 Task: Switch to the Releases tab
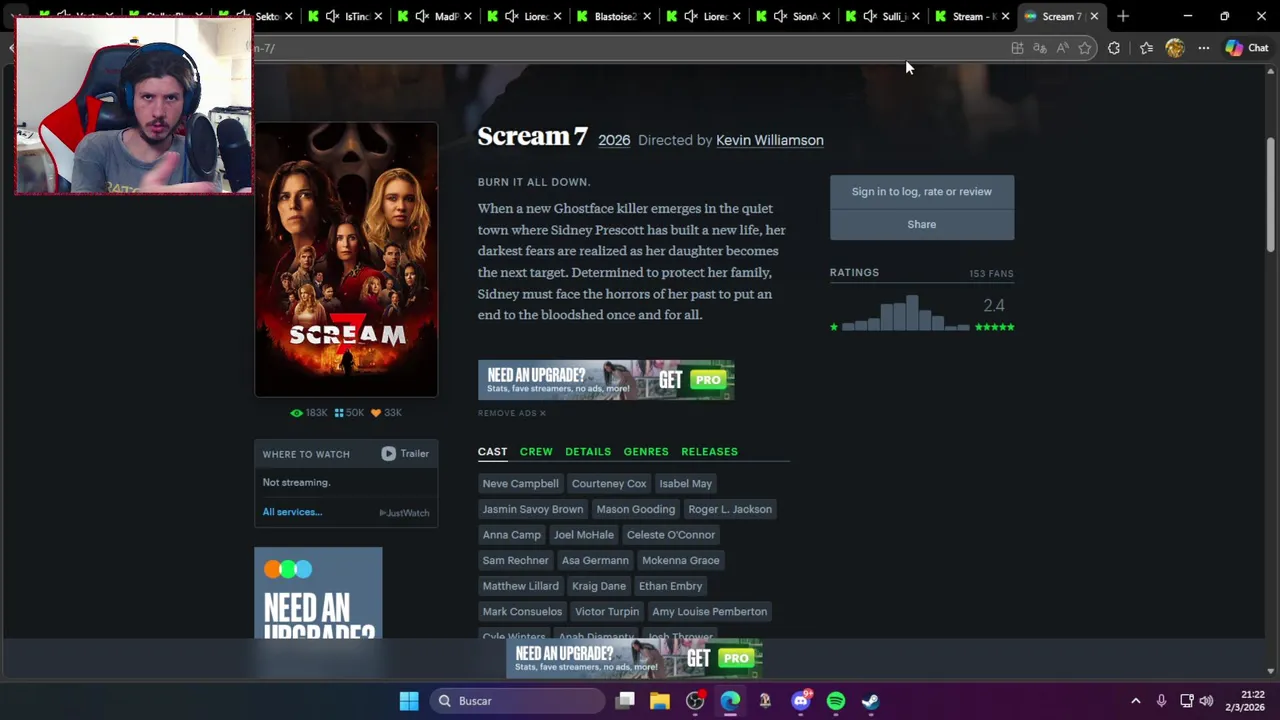709,452
